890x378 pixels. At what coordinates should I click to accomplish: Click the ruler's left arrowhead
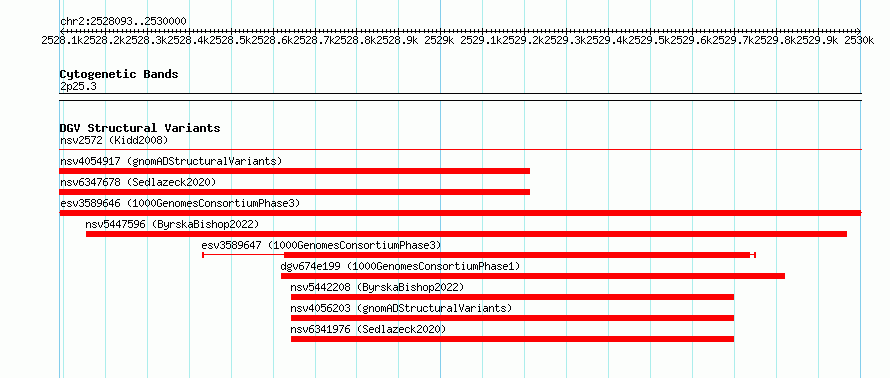62,31
